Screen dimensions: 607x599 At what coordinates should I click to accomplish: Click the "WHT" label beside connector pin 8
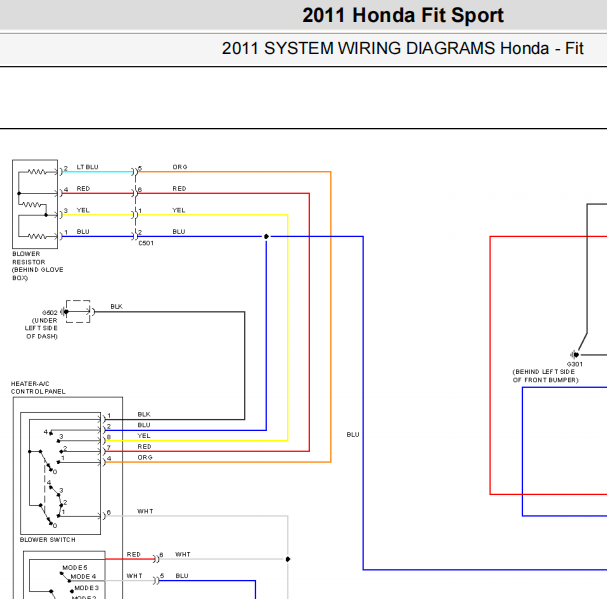pyautogui.click(x=183, y=554)
